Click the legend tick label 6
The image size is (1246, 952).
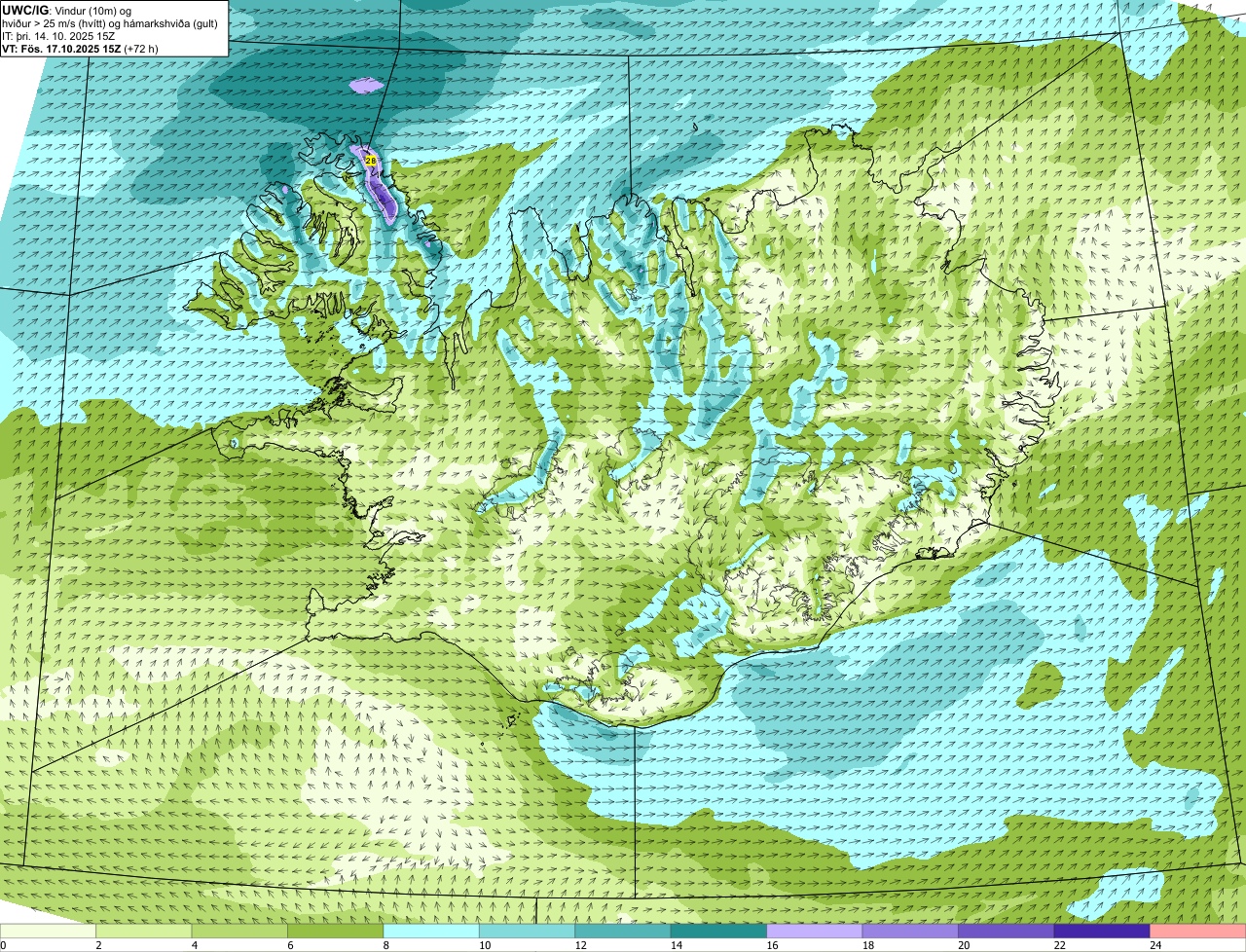[x=290, y=945]
